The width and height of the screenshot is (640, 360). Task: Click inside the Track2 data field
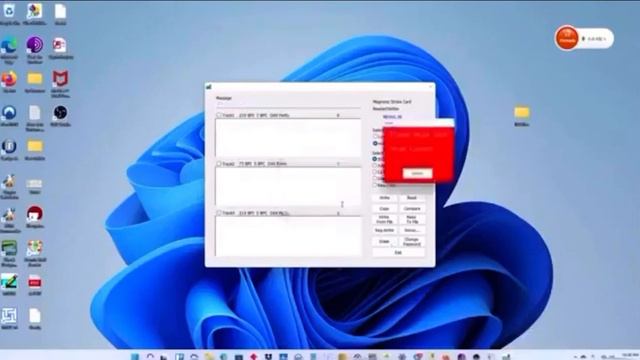288,186
